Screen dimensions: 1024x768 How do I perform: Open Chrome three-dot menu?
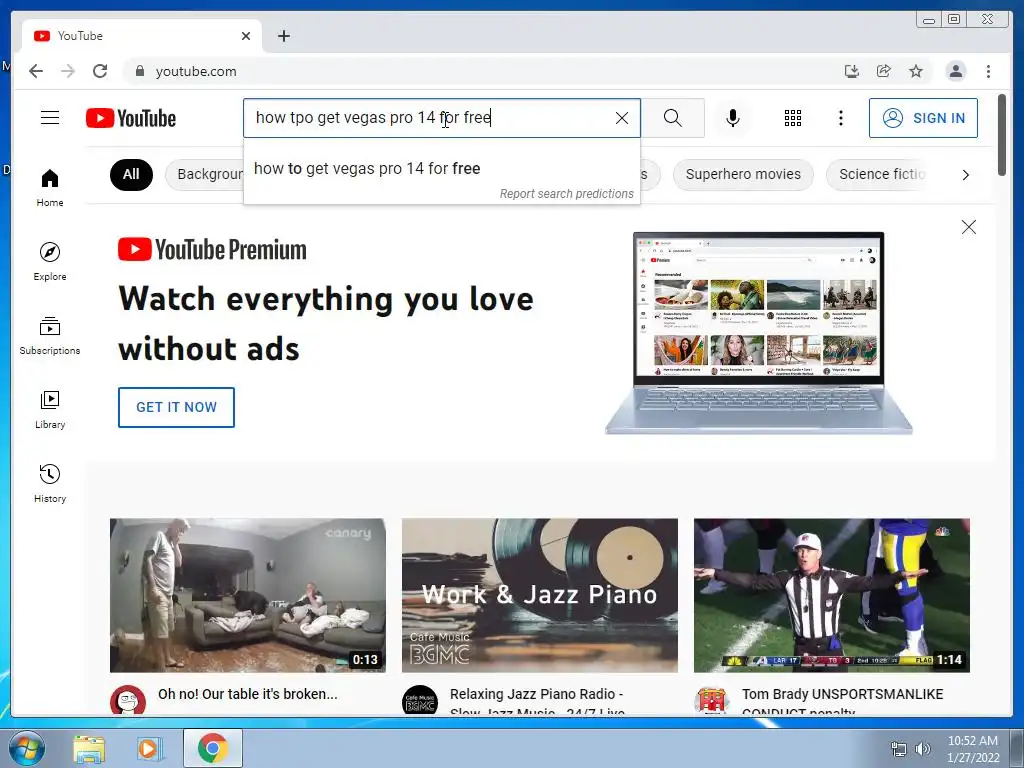pyautogui.click(x=988, y=71)
